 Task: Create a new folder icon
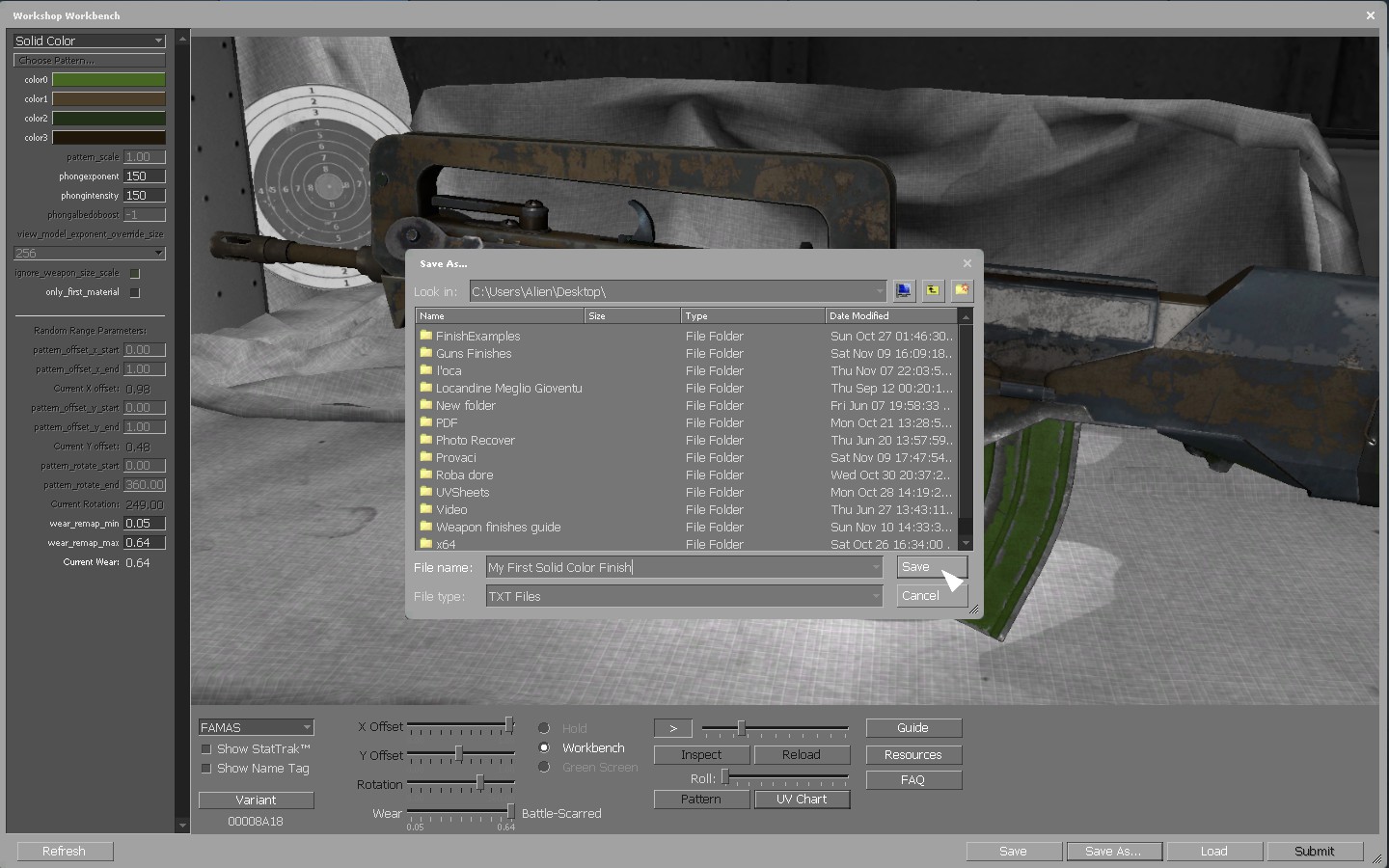point(962,290)
